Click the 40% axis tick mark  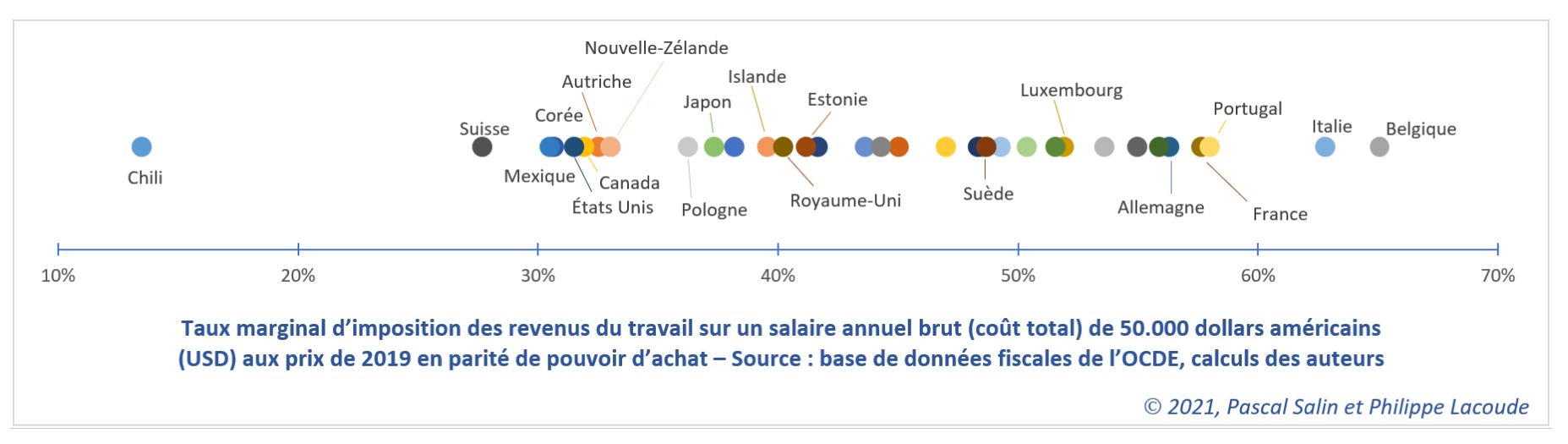[x=778, y=249]
